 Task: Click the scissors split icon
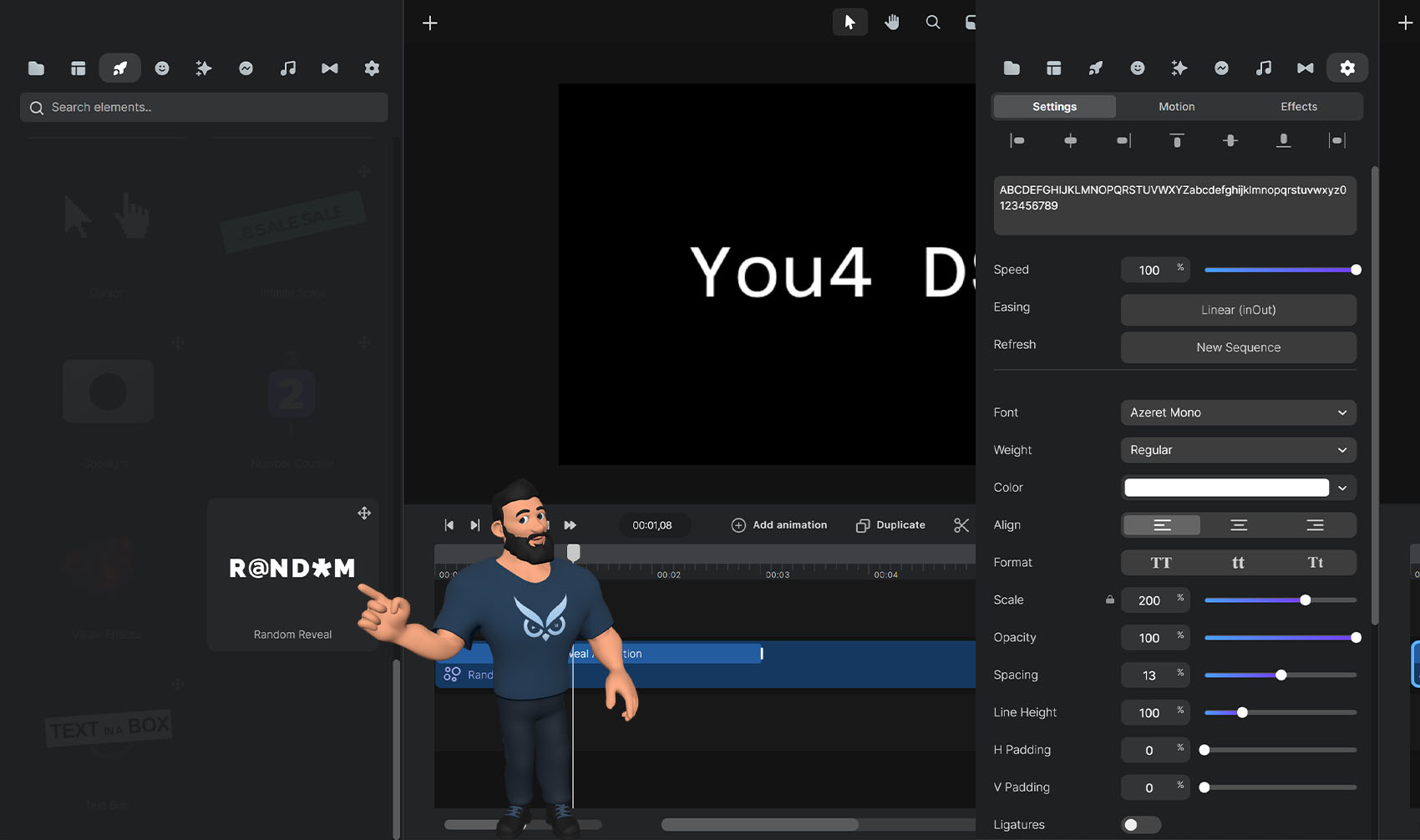(x=961, y=525)
